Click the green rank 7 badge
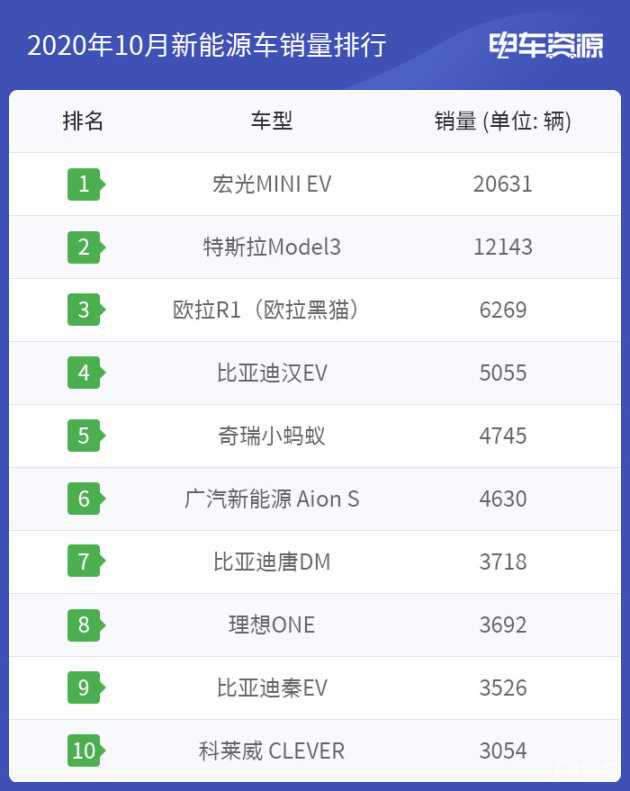This screenshot has width=630, height=791. (x=86, y=561)
